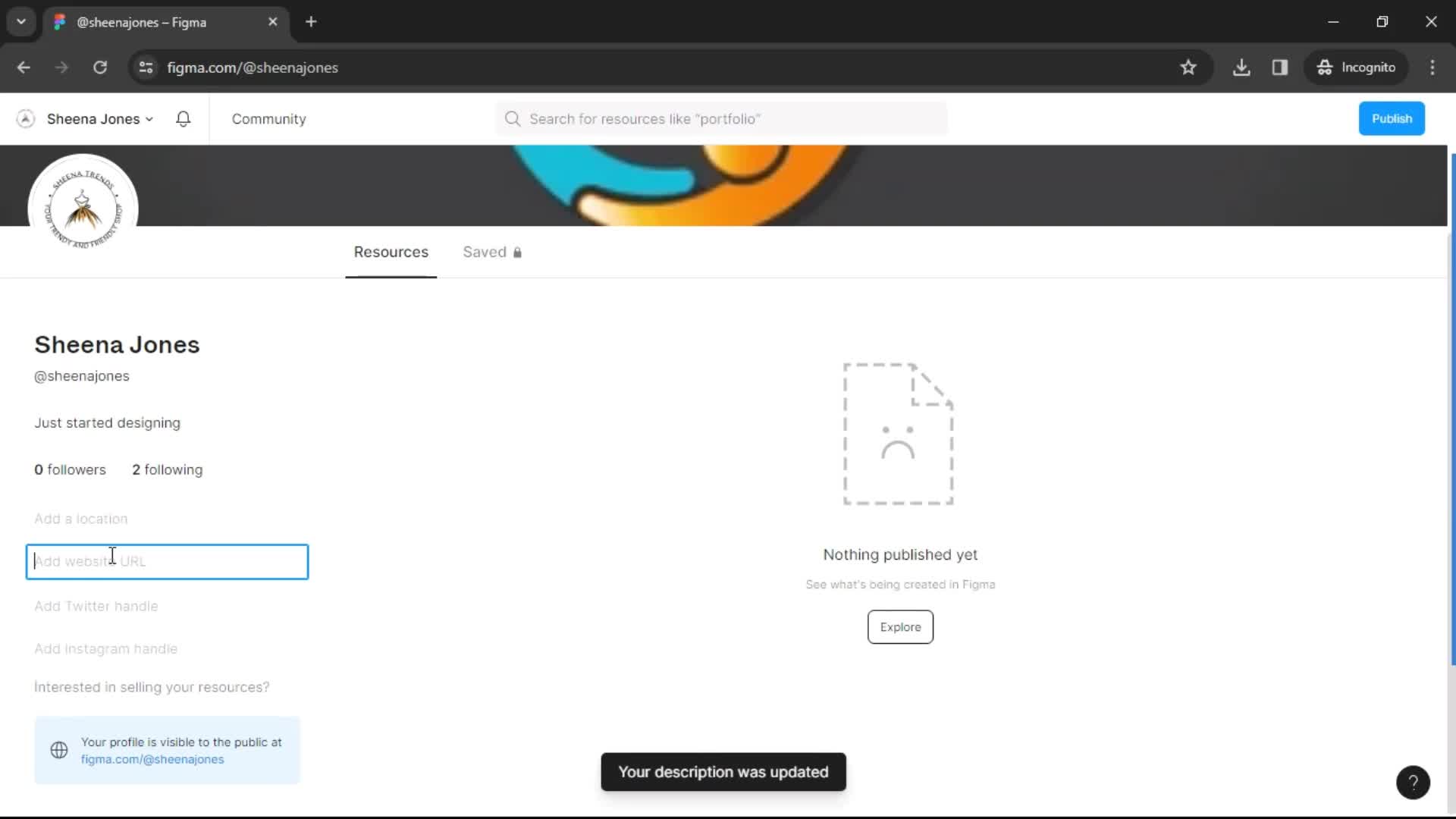Click the browser bookmark star icon
Image resolution: width=1456 pixels, height=819 pixels.
[x=1188, y=67]
